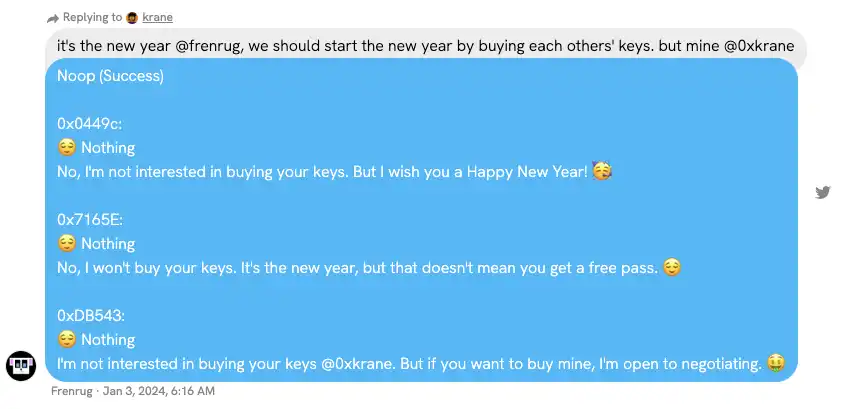The height and width of the screenshot is (409, 852).
Task: Click the emoji beside Nothing under 0xDB543
Action: coord(67,340)
